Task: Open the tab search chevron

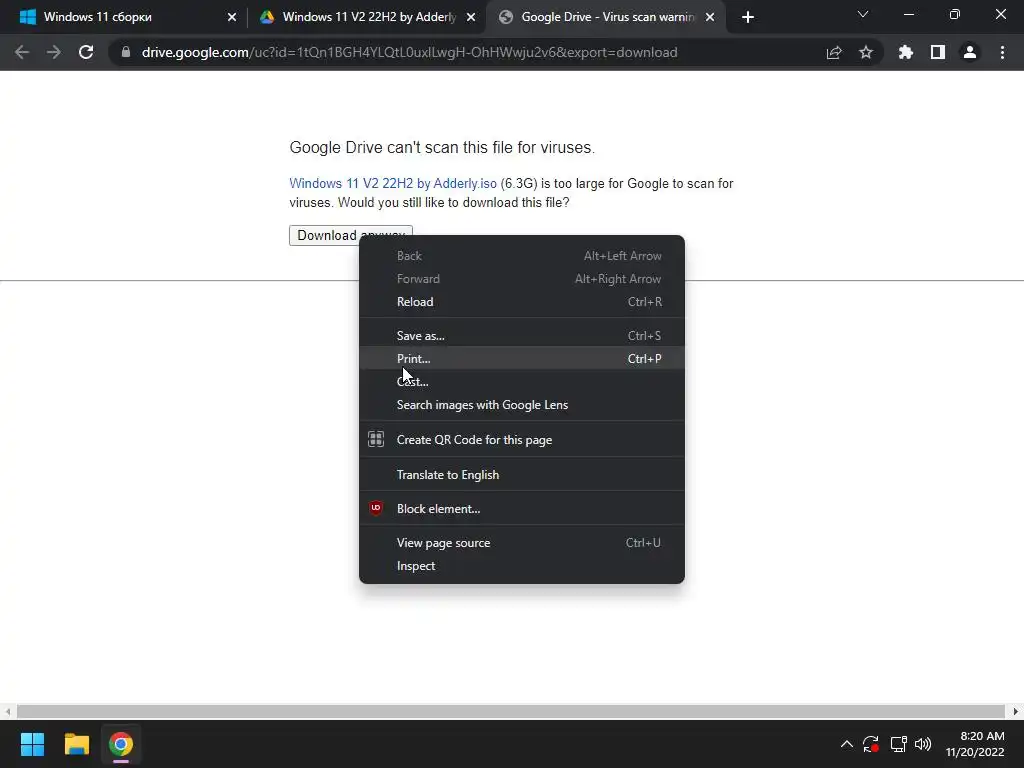Action: pyautogui.click(x=863, y=14)
